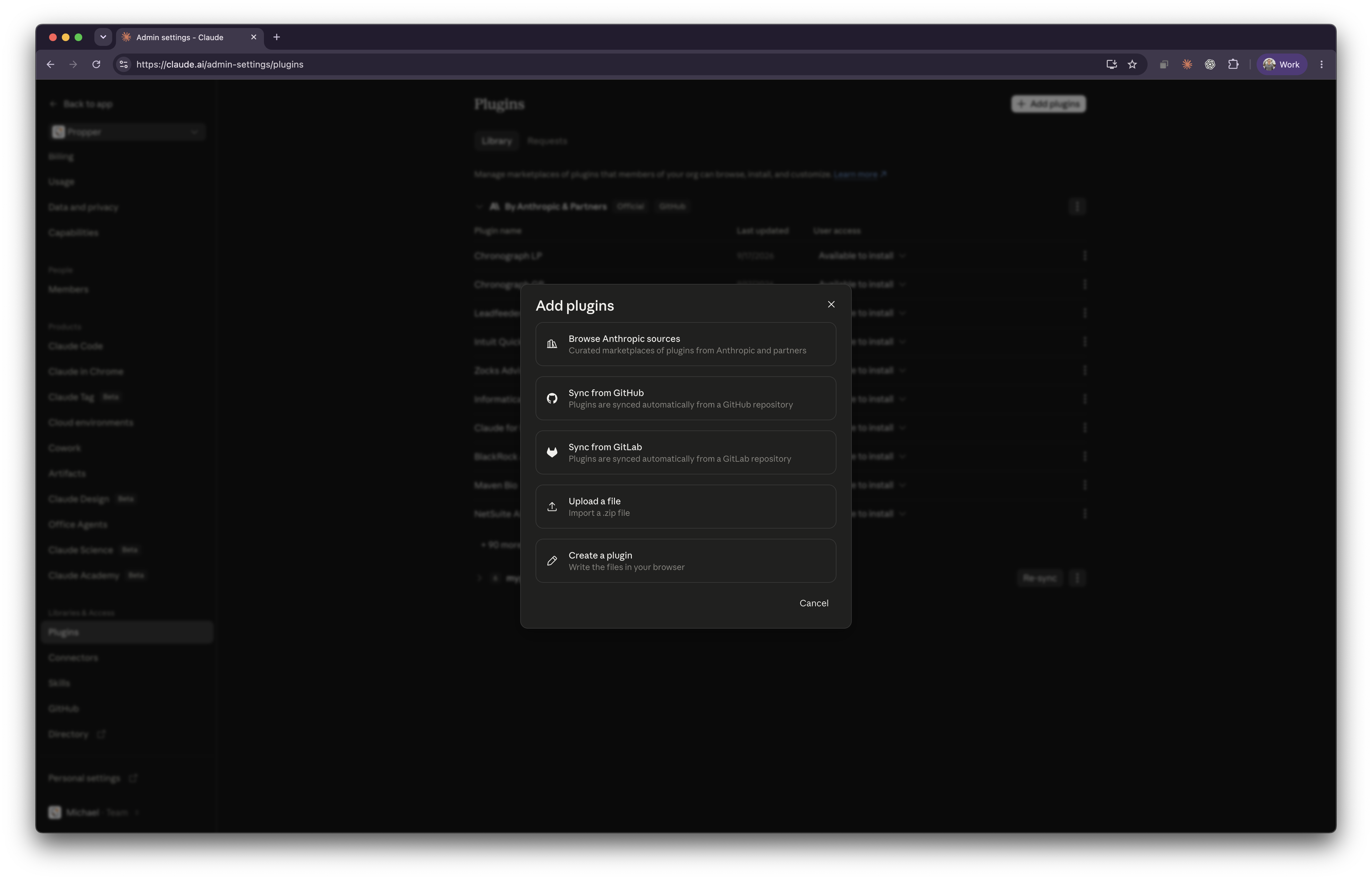Screen dimensions: 1372x880
Task: Click the upload arrow icon
Action: [552, 507]
